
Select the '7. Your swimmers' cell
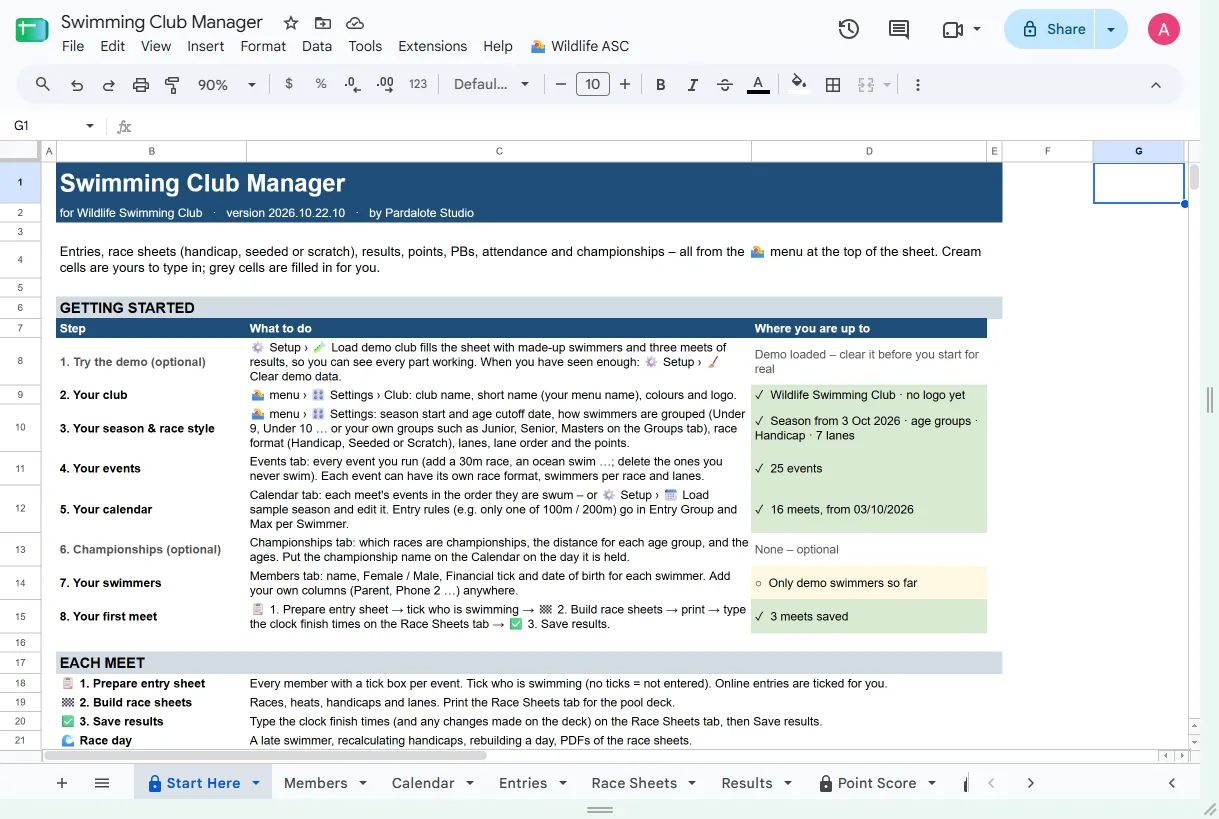[x=151, y=583]
